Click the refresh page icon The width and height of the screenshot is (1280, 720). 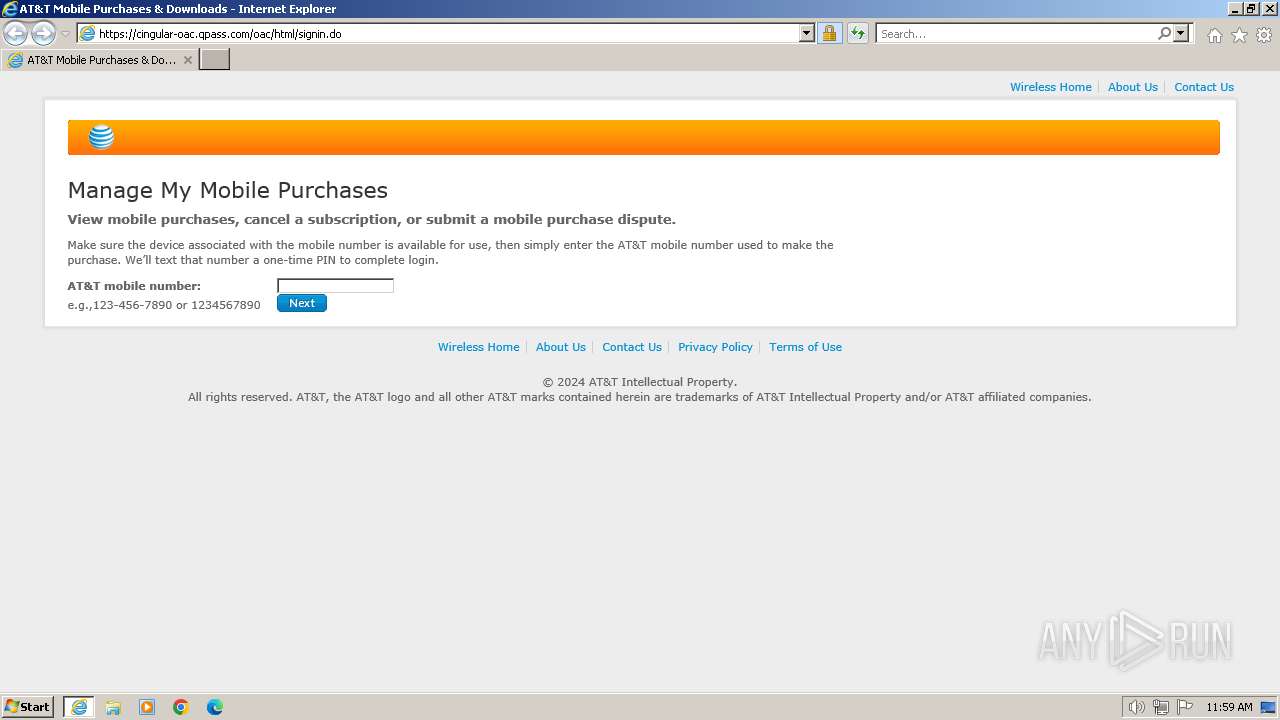(858, 34)
